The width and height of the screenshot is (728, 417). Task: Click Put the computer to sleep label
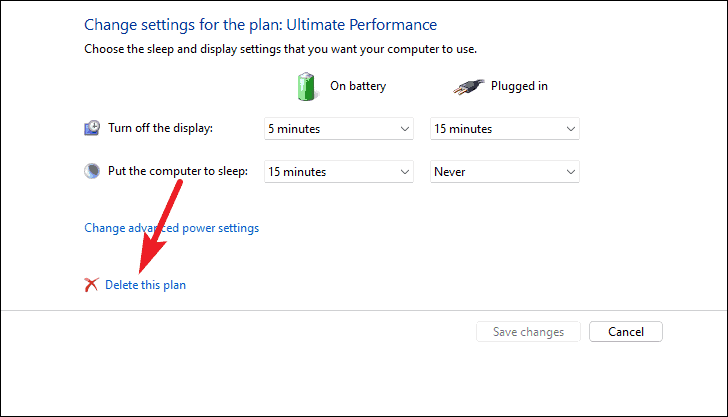point(178,171)
